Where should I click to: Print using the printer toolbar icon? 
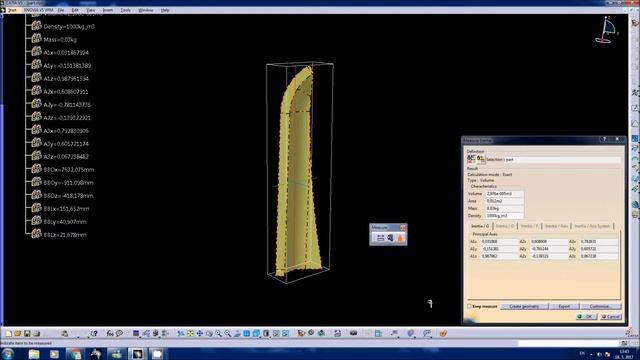click(x=36, y=333)
